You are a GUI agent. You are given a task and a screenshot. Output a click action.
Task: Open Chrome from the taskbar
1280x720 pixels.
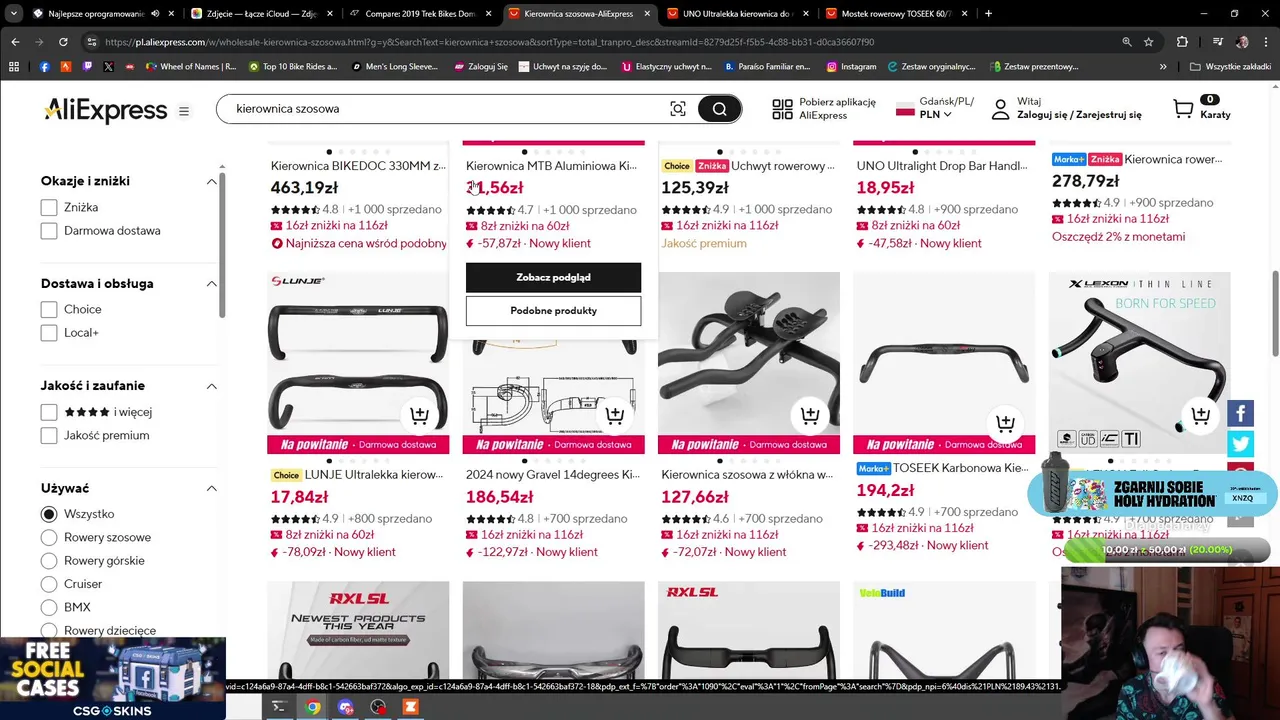pos(313,707)
